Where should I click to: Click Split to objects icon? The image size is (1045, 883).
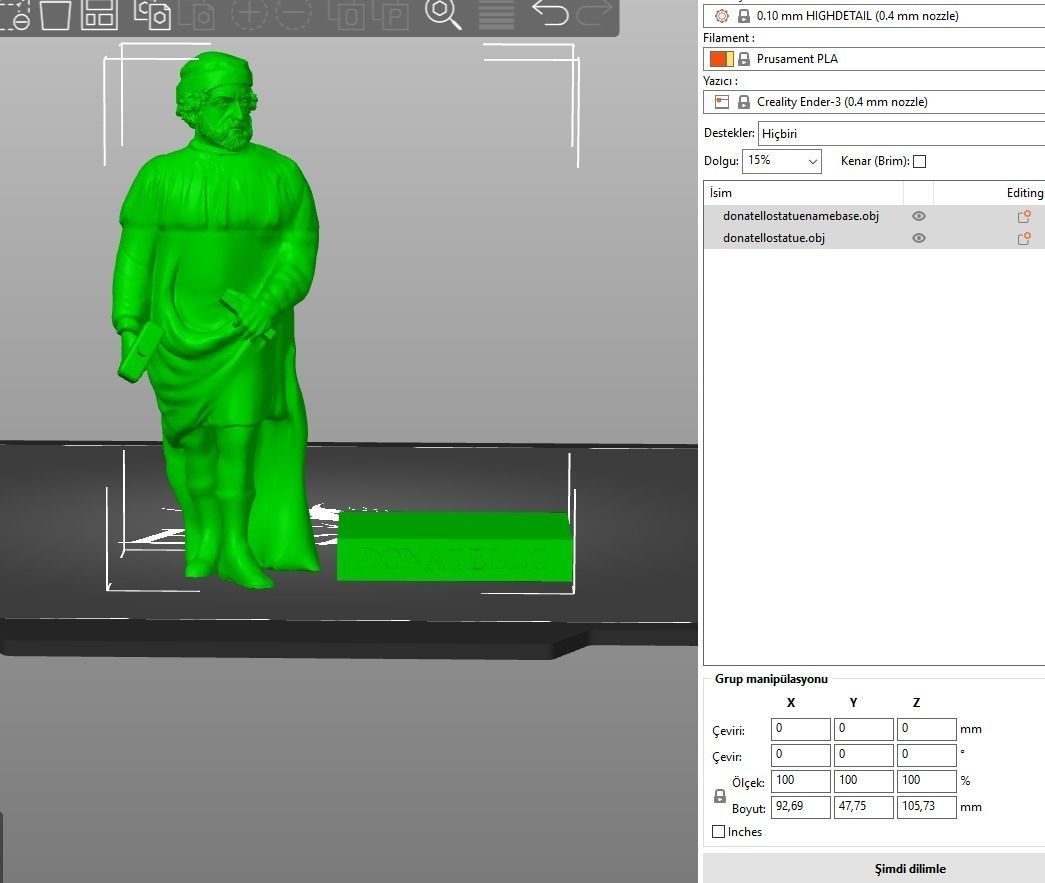347,15
